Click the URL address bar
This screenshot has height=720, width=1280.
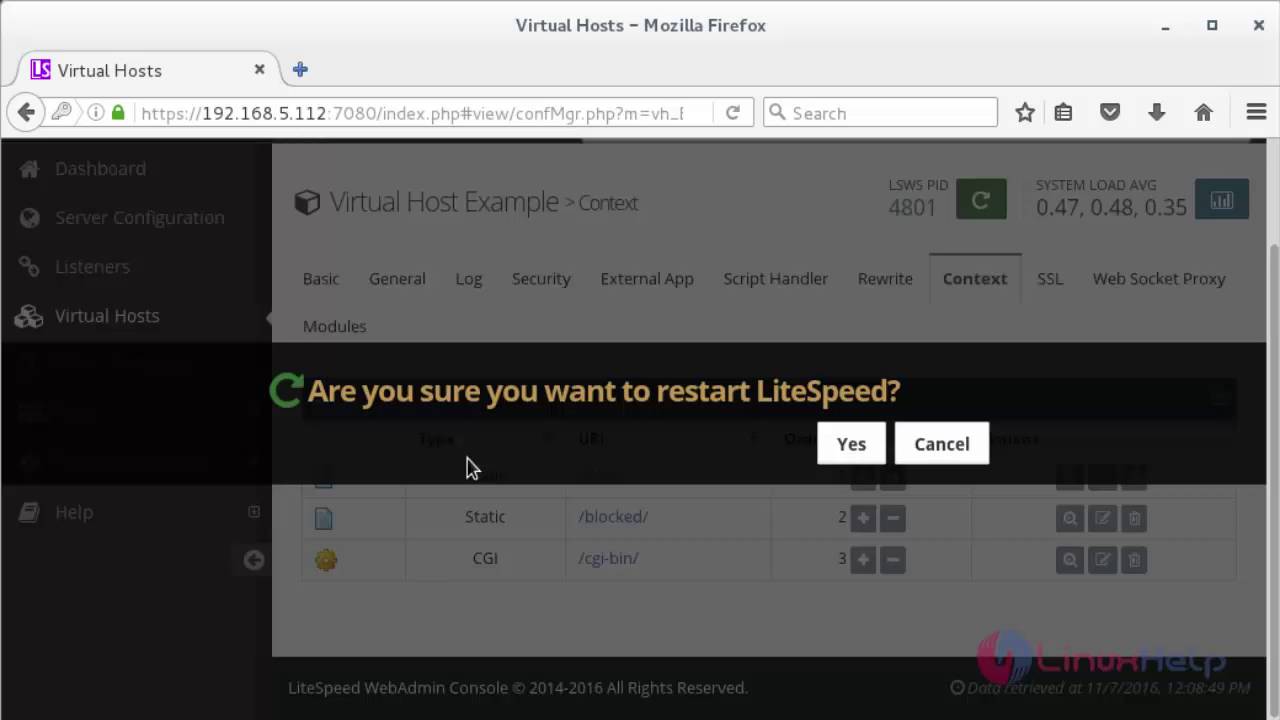[x=412, y=113]
